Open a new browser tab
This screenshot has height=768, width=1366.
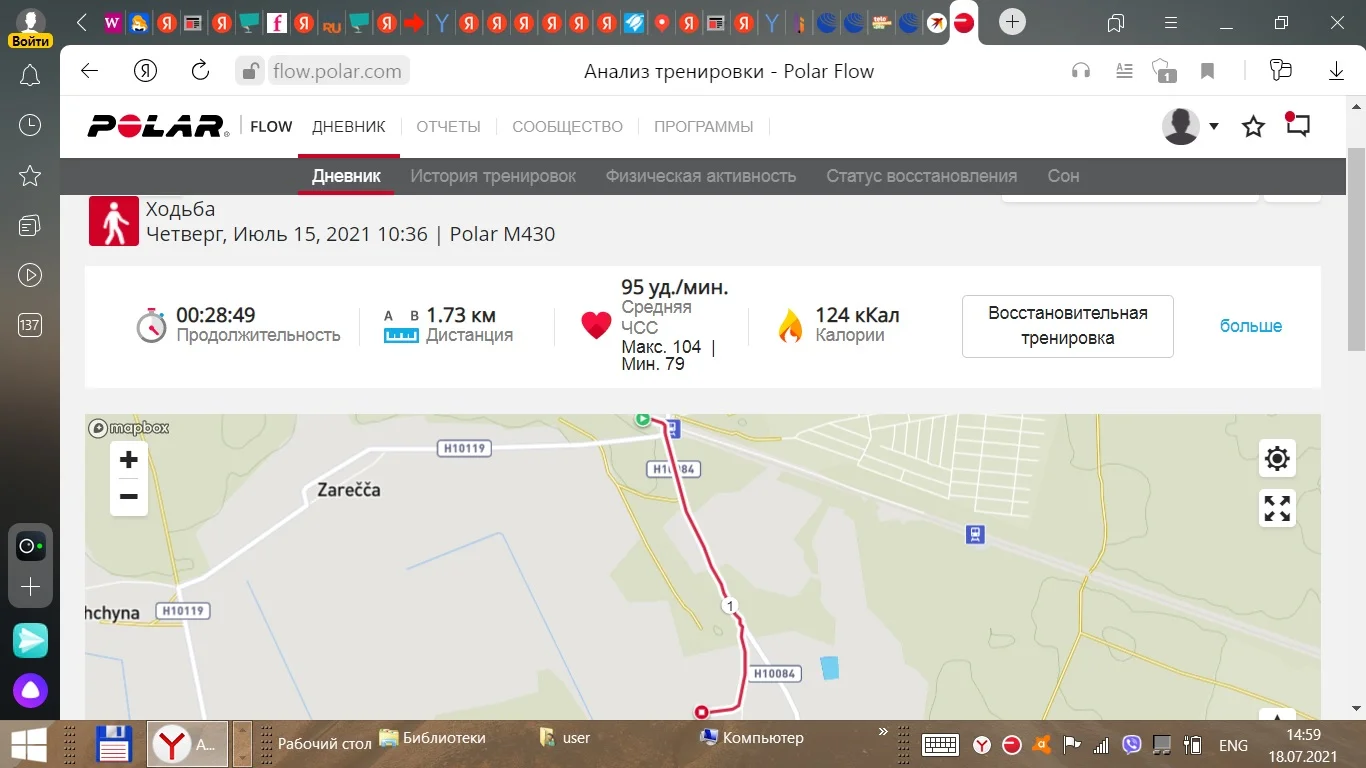pos(1012,22)
